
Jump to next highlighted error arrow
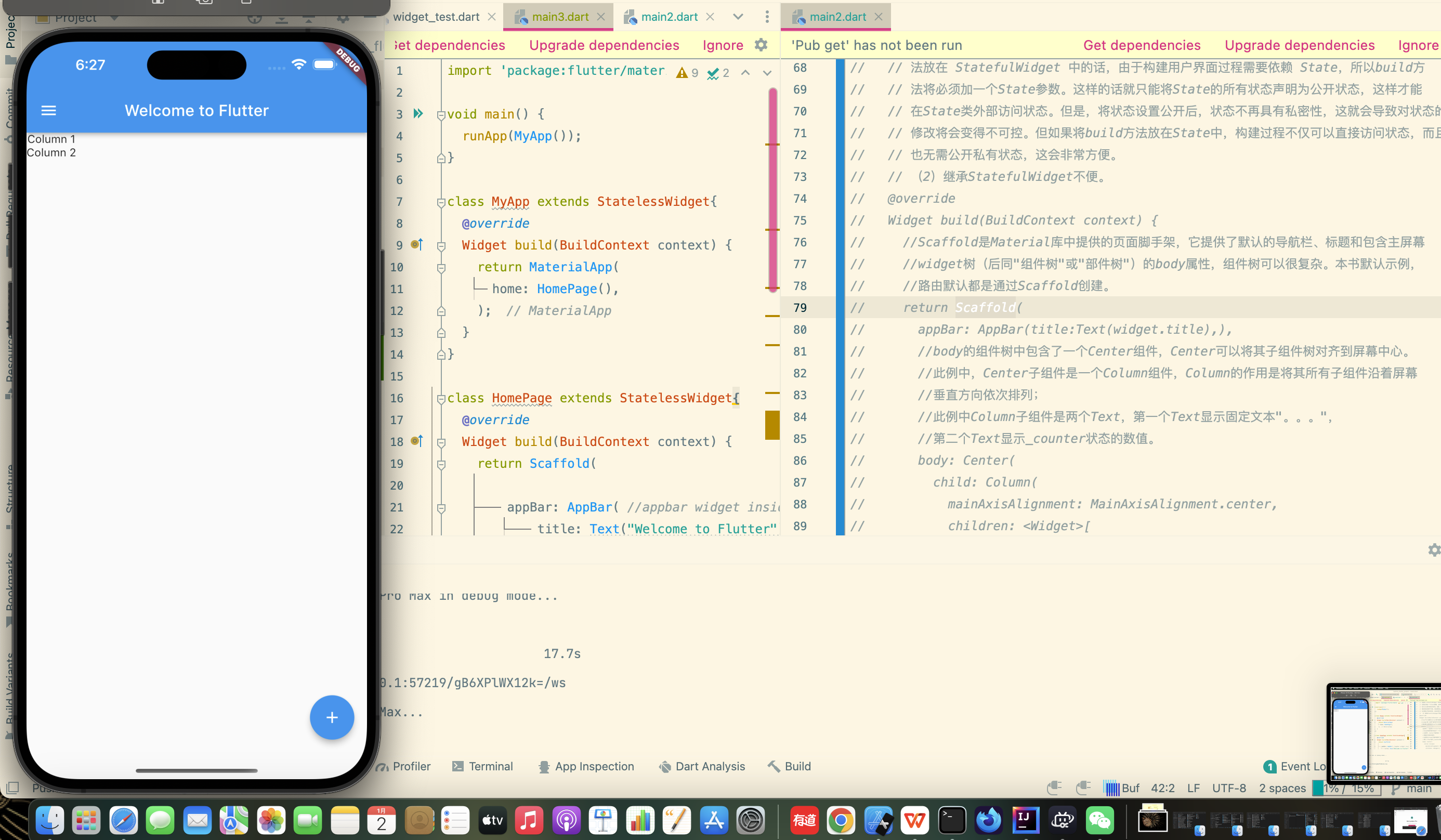tap(767, 73)
